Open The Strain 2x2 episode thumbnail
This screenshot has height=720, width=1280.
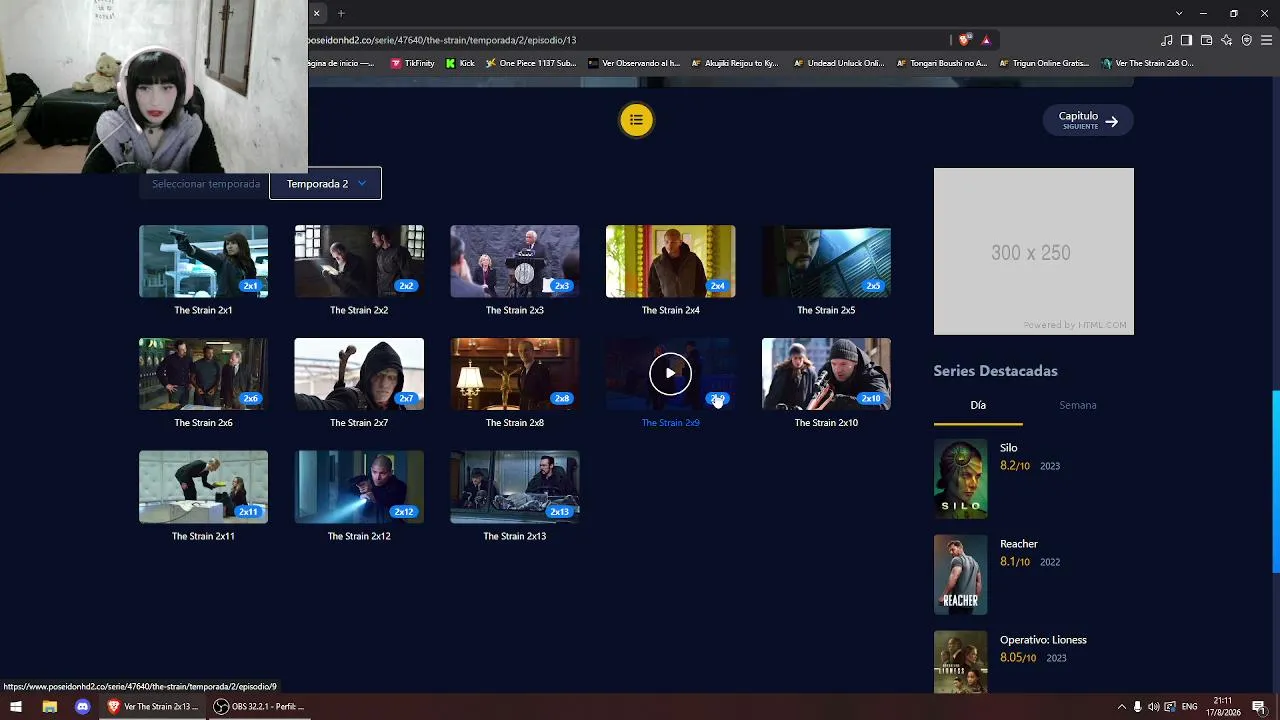pyautogui.click(x=359, y=262)
